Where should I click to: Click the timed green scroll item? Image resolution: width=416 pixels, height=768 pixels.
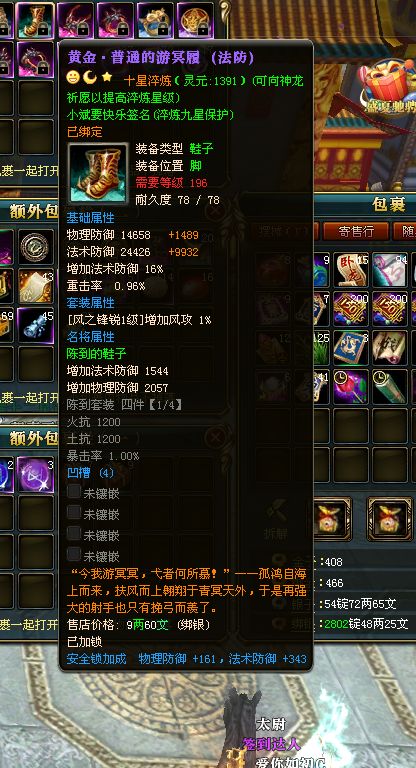pyautogui.click(x=390, y=387)
